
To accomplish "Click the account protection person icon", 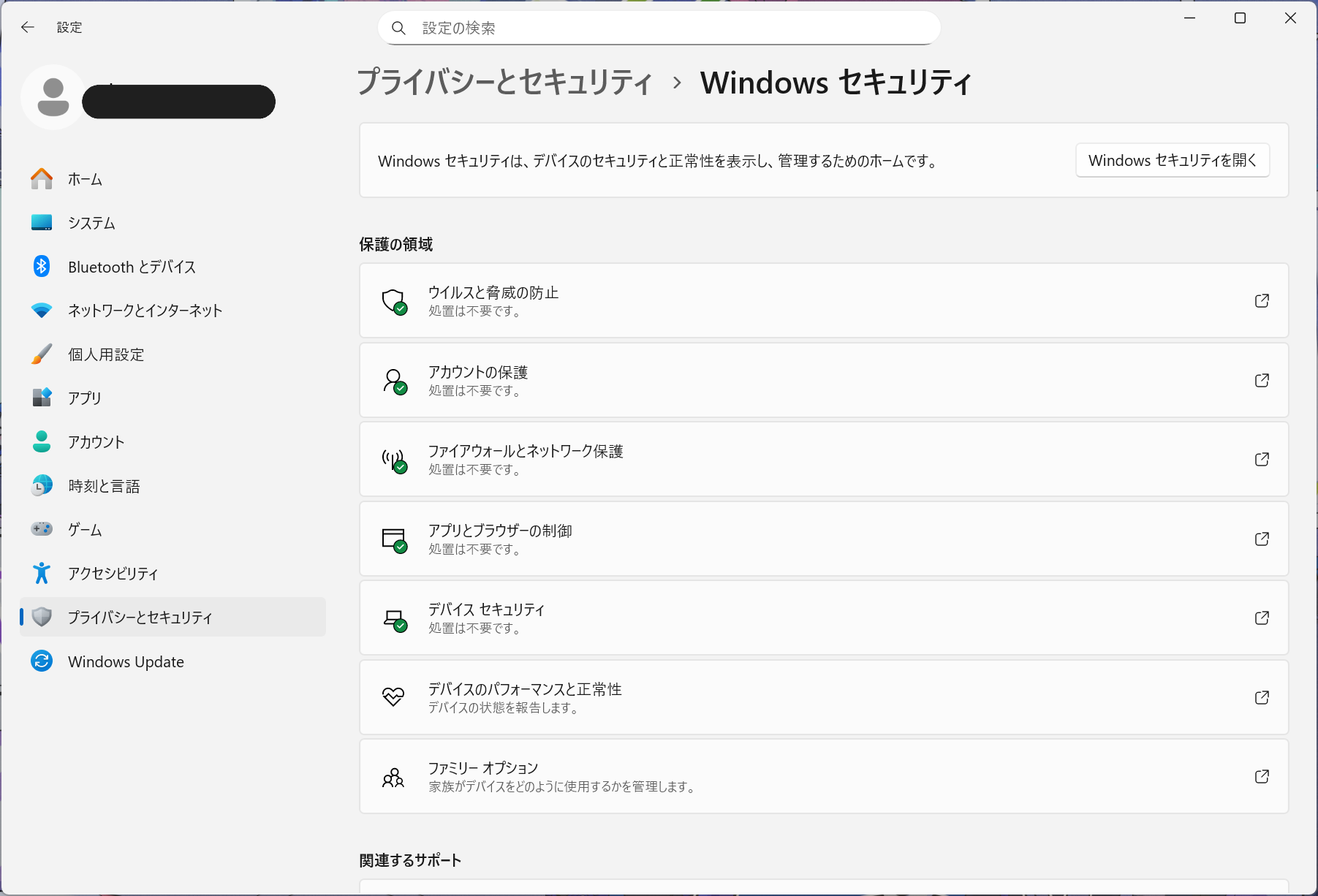I will click(394, 381).
